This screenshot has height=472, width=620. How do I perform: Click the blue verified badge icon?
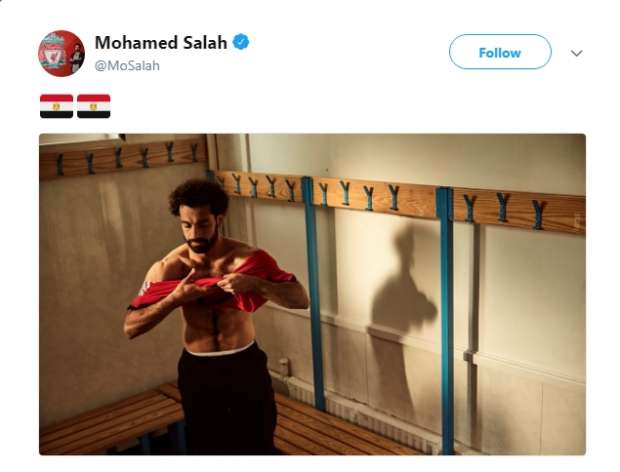pyautogui.click(x=241, y=42)
